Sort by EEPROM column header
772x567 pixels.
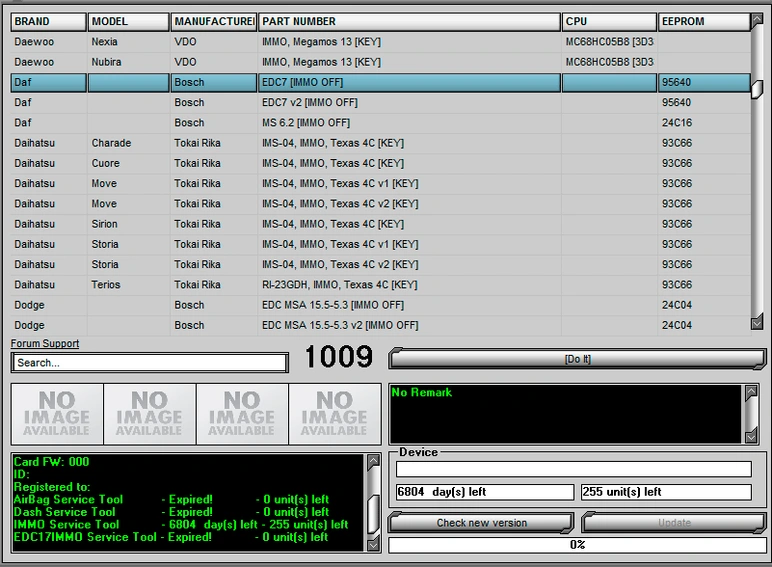[704, 22]
